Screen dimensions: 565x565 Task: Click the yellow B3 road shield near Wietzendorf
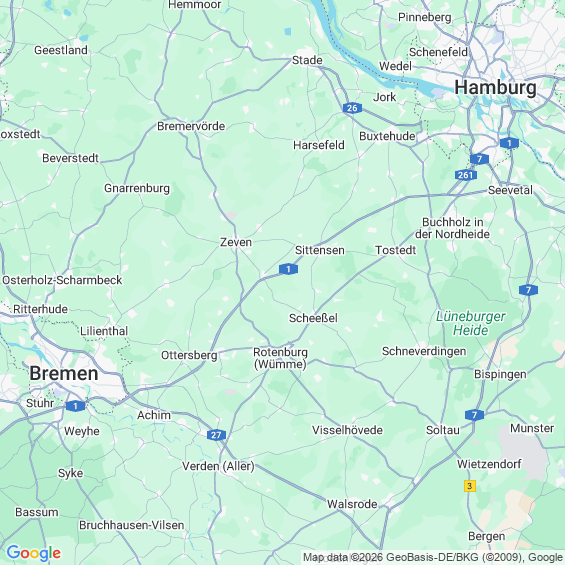(469, 486)
